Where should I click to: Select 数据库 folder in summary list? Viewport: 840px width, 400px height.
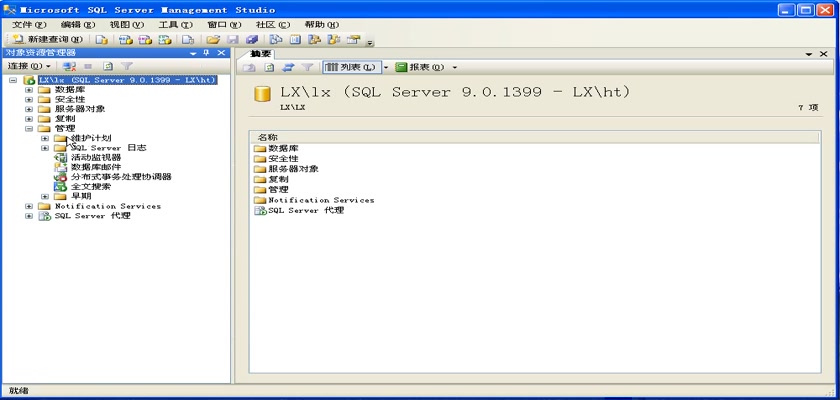click(x=283, y=148)
